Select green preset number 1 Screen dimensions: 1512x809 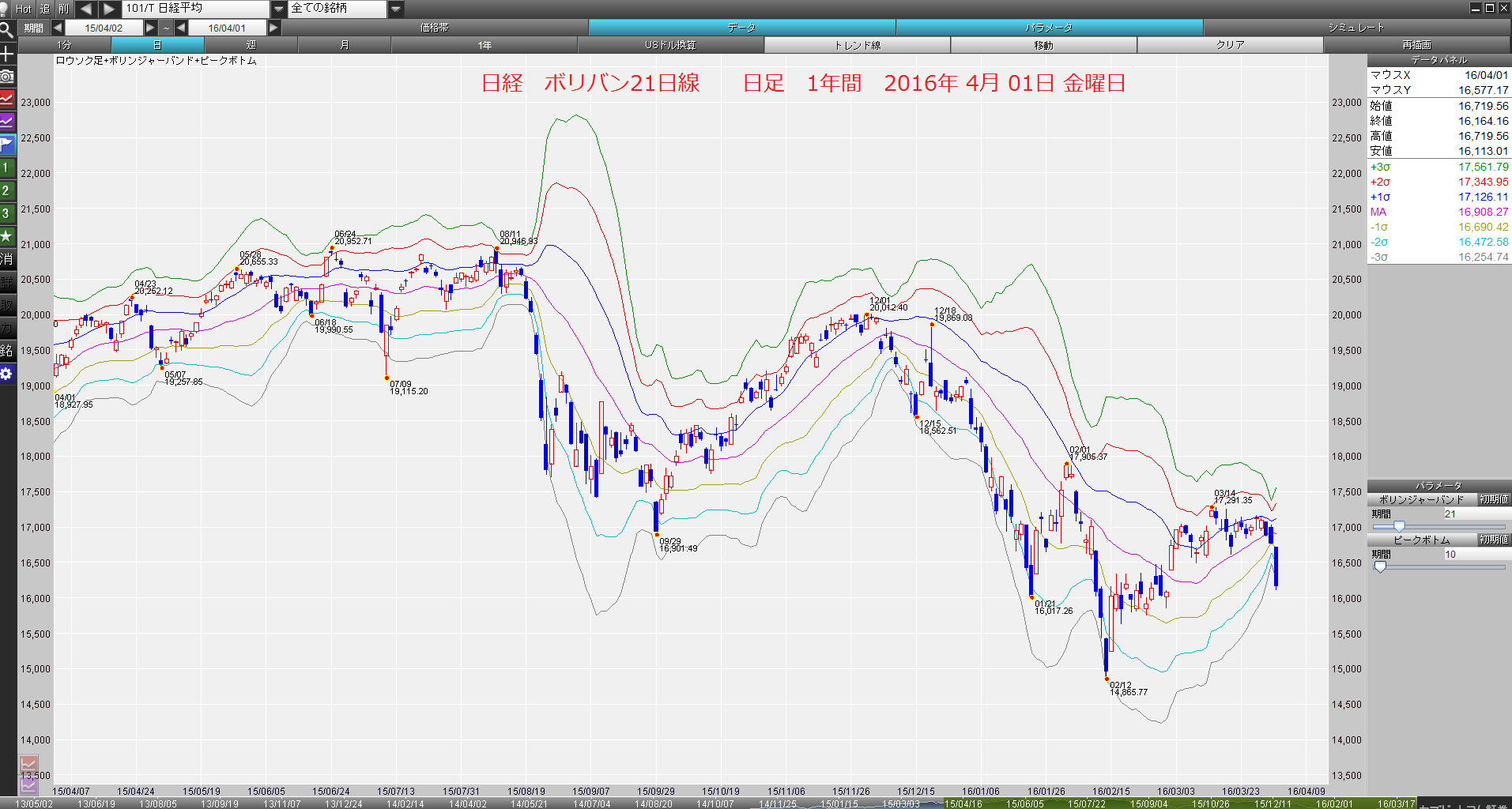pos(7,167)
